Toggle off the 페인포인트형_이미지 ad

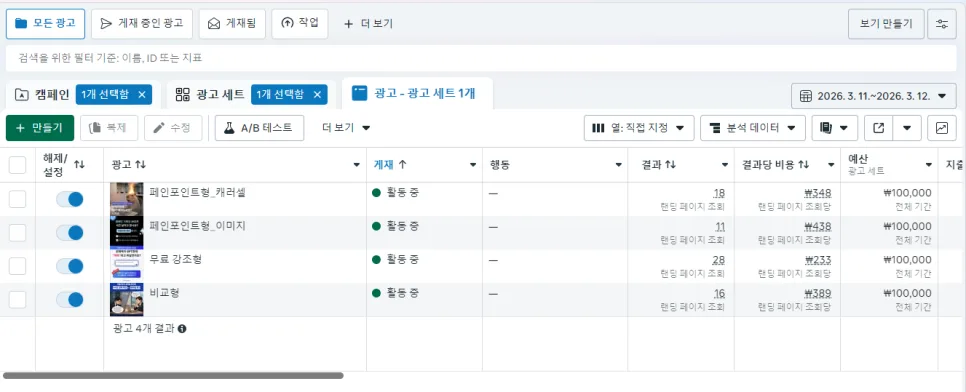(x=69, y=232)
